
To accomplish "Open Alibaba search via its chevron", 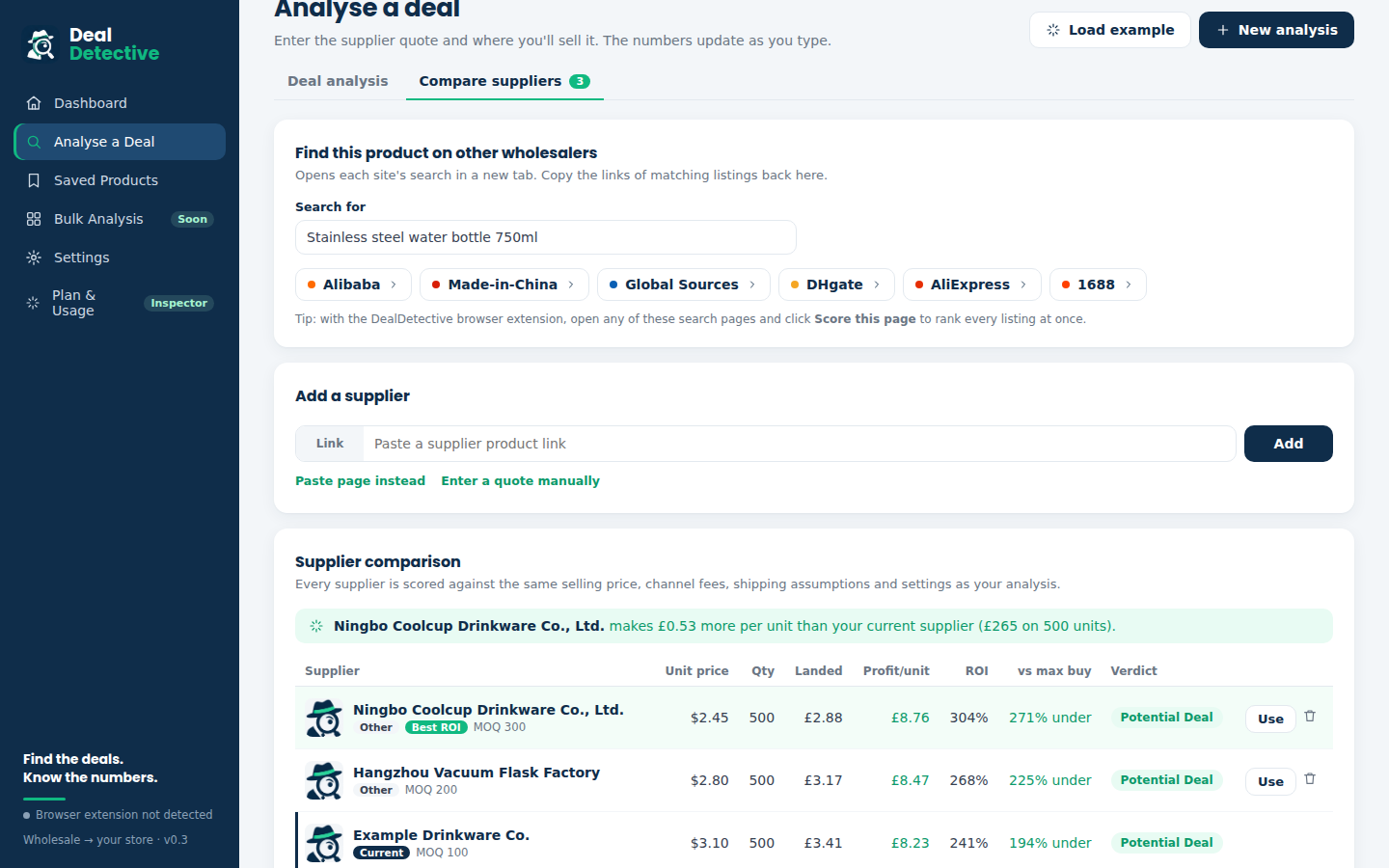I will tap(394, 285).
